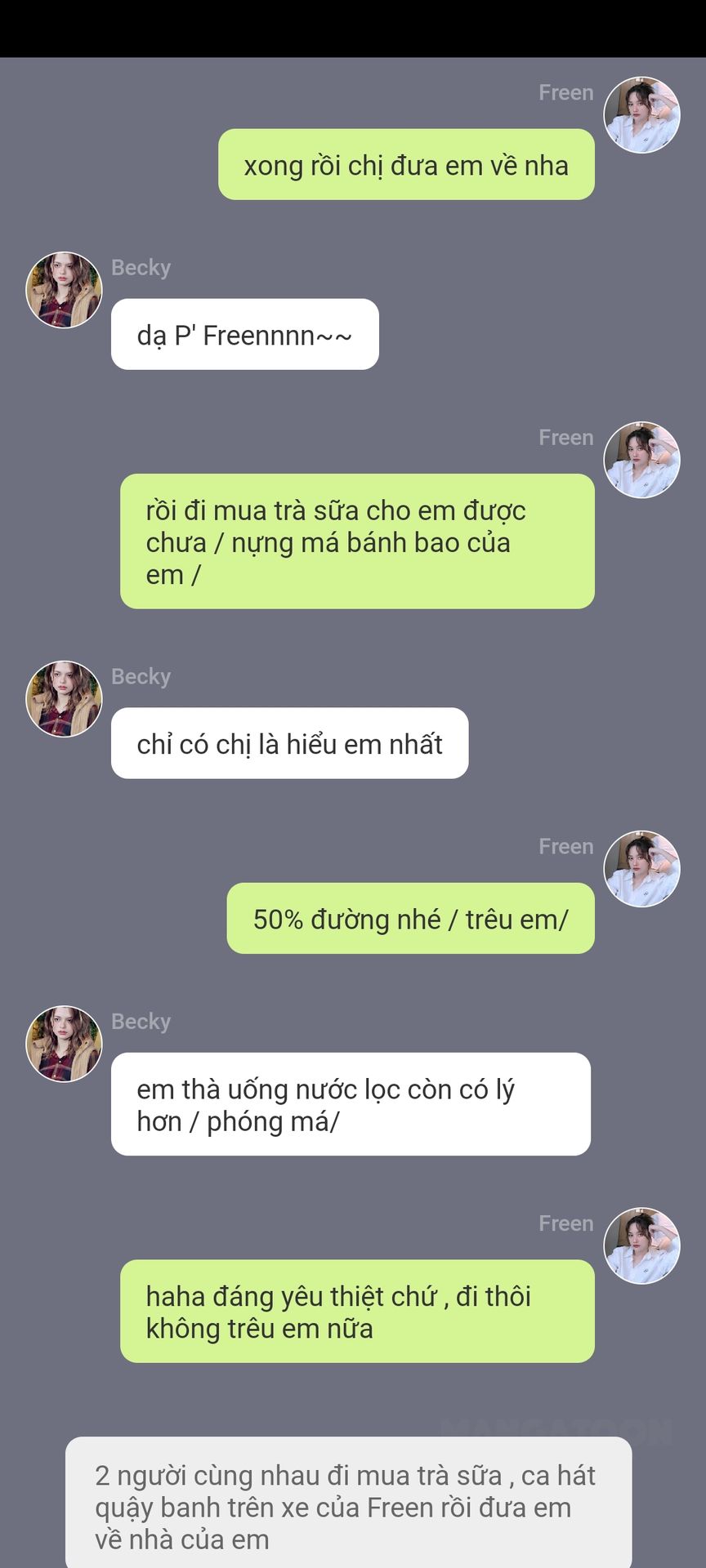Tap the Becky name label above "dạ P' Freennnn~~"
The width and height of the screenshot is (706, 1568).
[141, 268]
